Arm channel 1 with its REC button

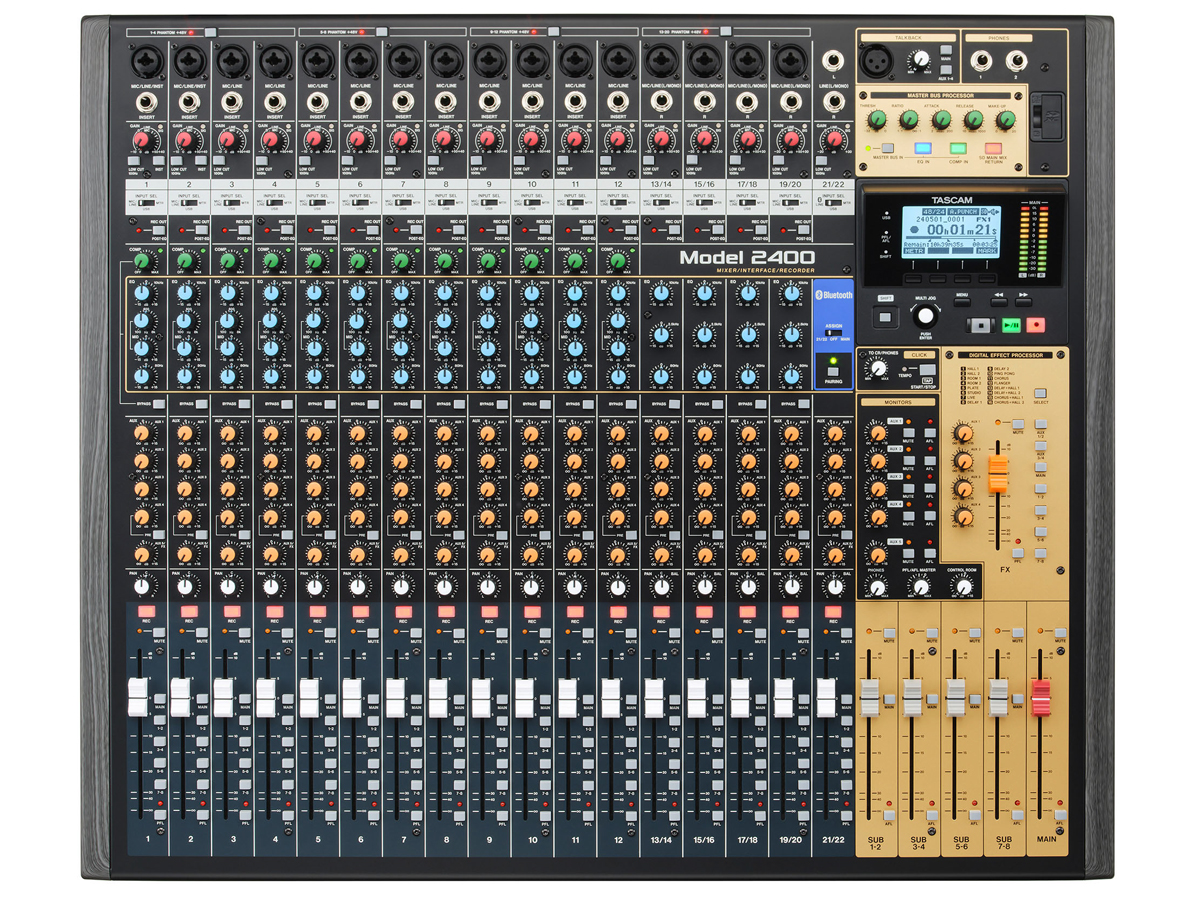(146, 611)
